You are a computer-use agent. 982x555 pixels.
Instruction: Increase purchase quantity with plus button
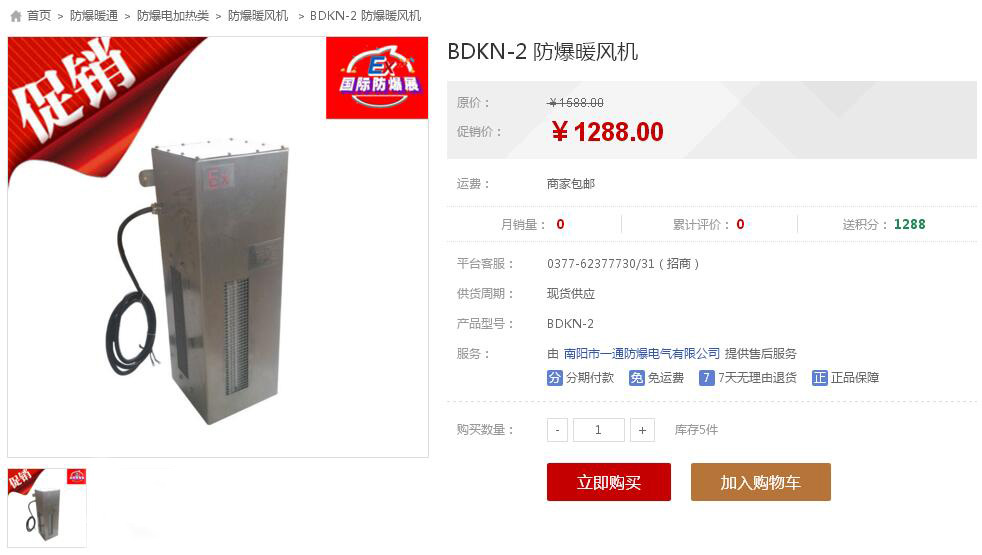pos(642,430)
